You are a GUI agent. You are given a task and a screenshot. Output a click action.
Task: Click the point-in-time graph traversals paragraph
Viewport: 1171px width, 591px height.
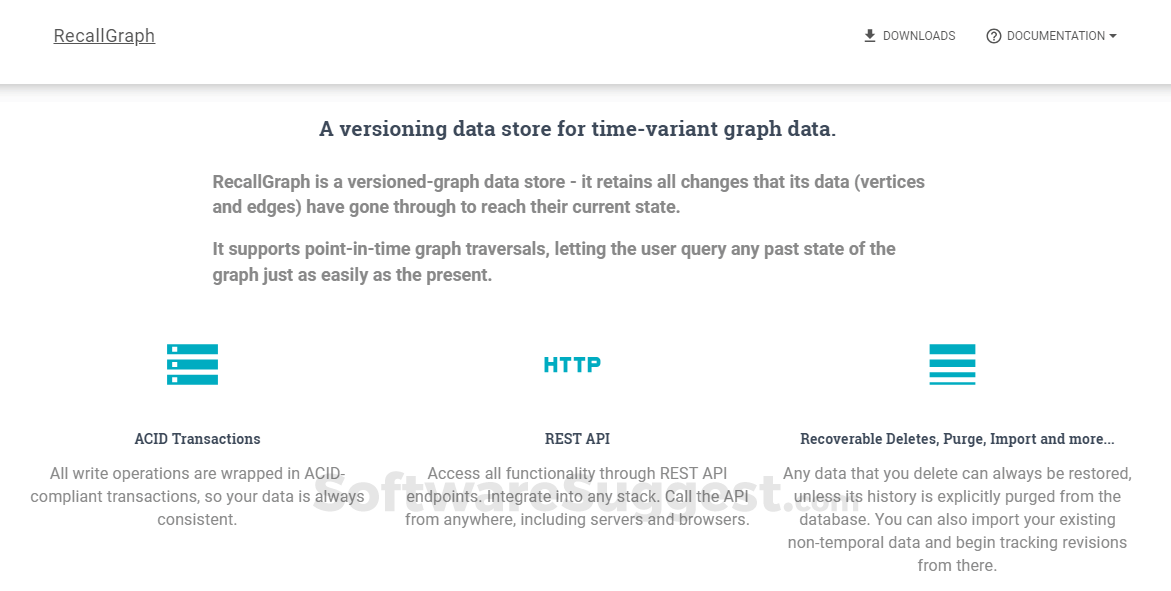pyautogui.click(x=553, y=261)
